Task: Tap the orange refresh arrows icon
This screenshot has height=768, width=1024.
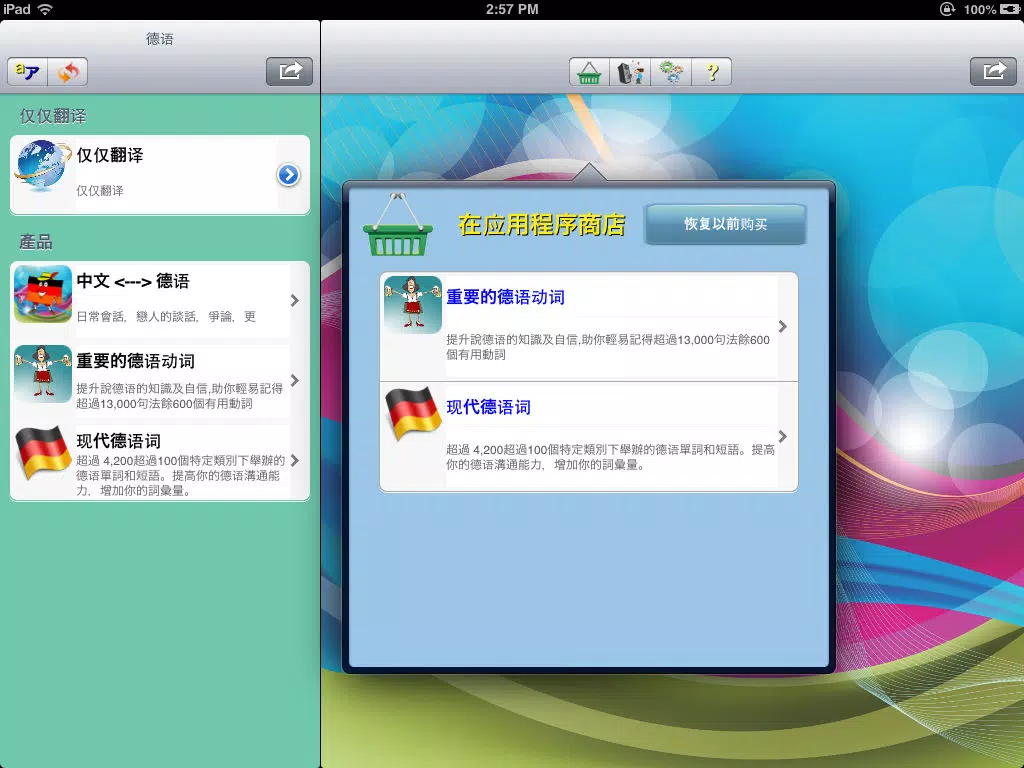Action: [68, 72]
